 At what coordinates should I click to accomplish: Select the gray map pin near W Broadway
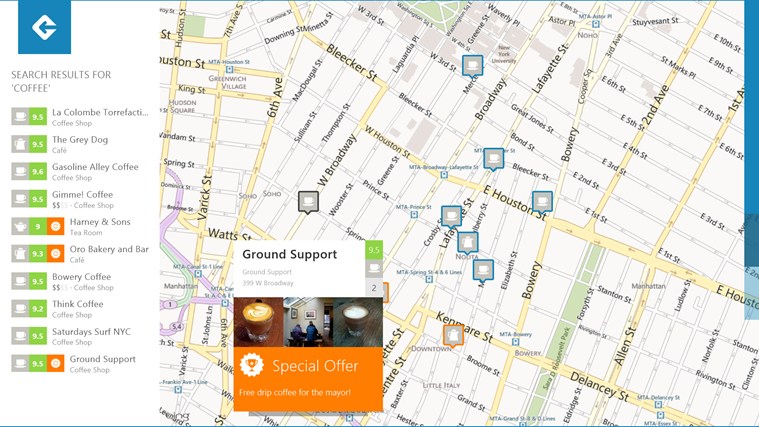309,202
